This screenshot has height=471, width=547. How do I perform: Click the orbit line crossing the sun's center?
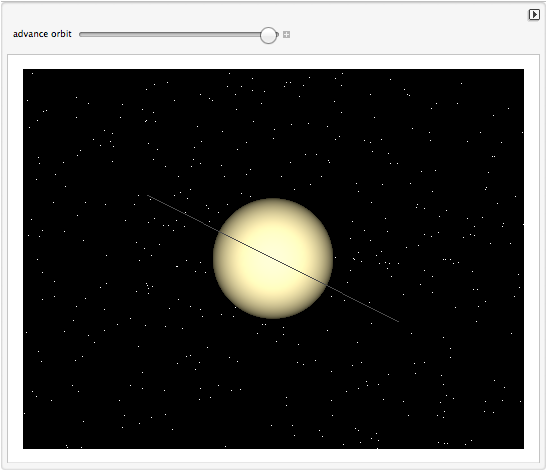[x=273, y=259]
